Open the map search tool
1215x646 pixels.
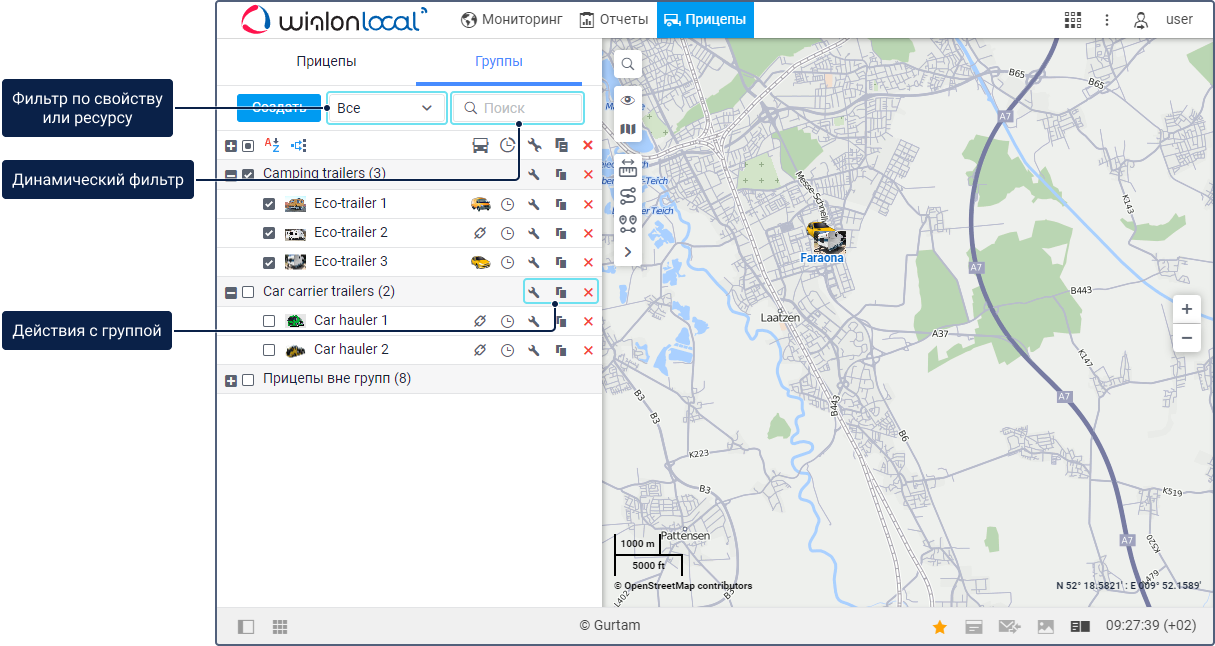[628, 64]
